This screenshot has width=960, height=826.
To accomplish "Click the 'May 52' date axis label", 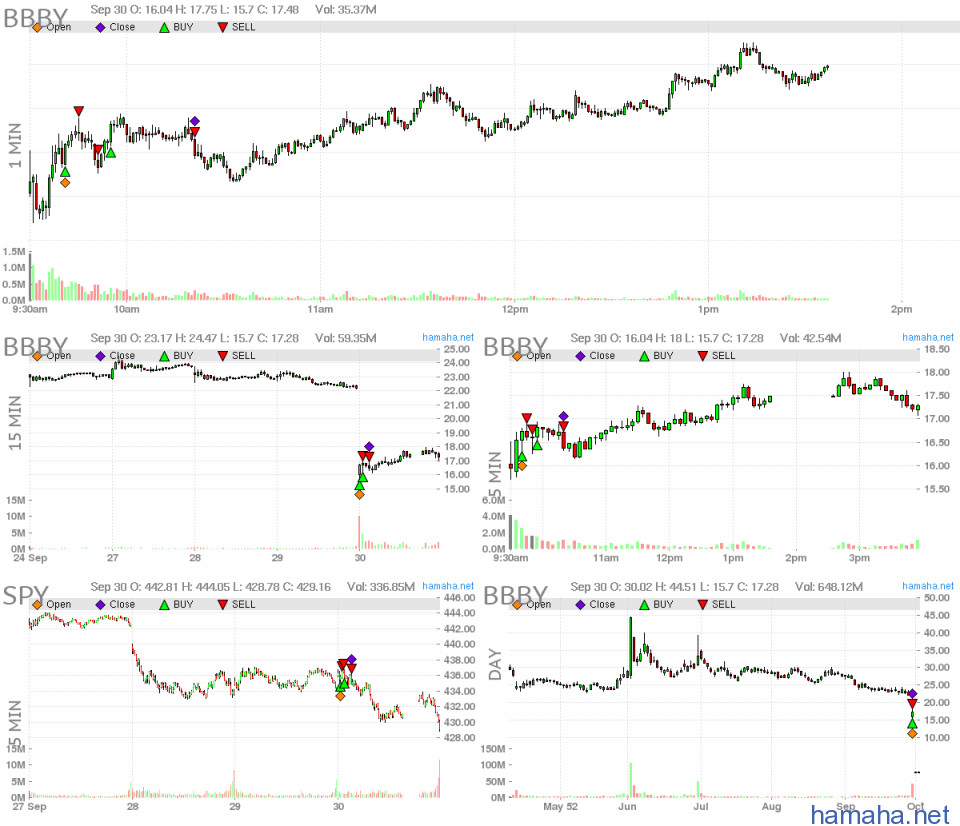I will click(560, 806).
